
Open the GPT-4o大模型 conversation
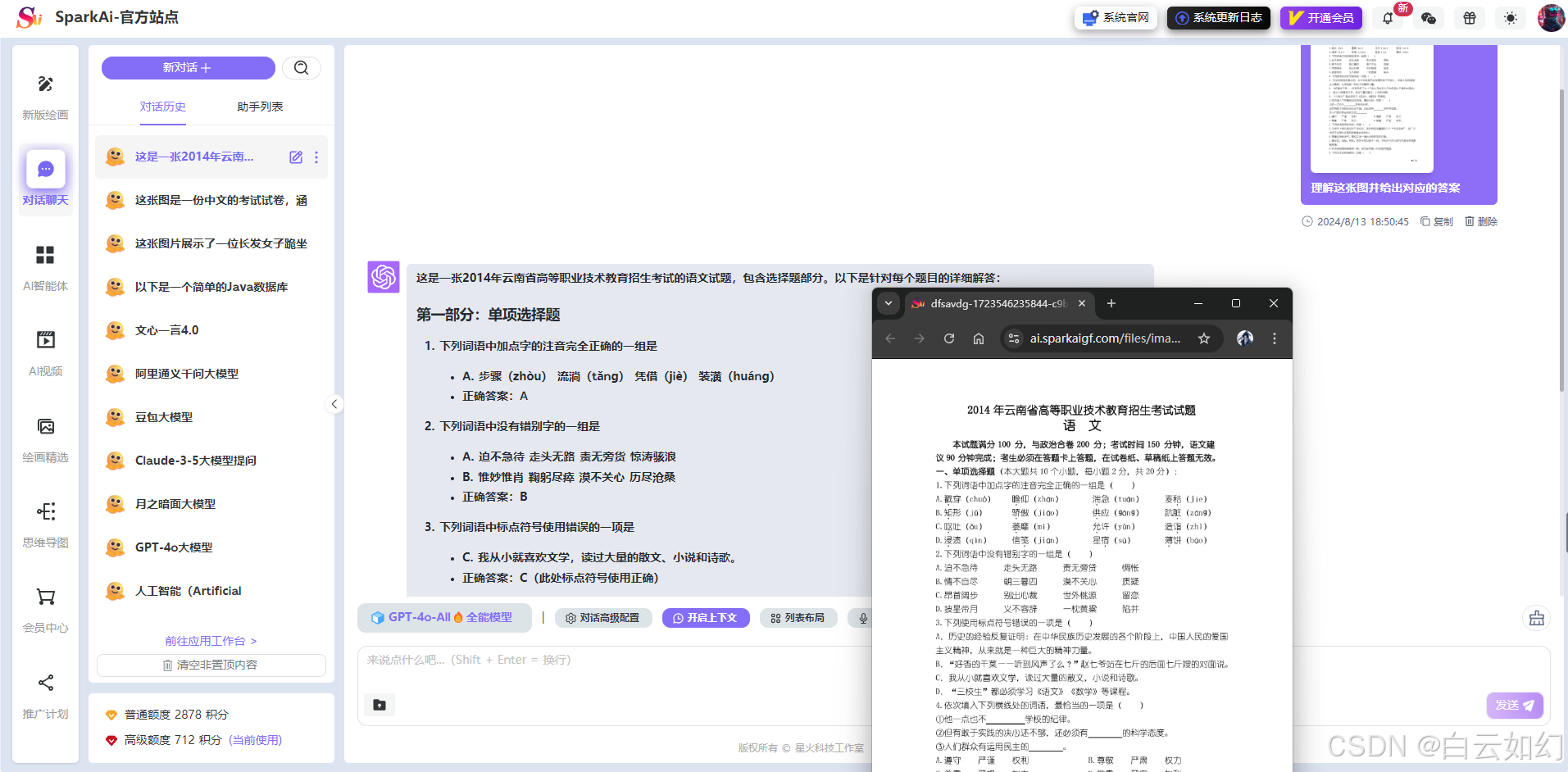(x=211, y=547)
